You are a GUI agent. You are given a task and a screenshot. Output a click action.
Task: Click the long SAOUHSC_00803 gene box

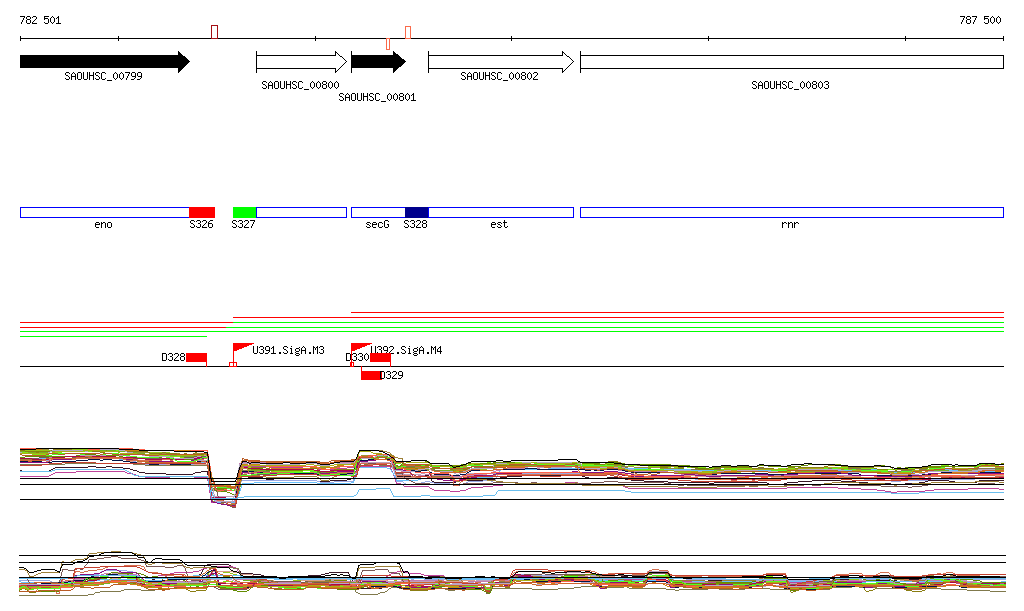click(790, 62)
